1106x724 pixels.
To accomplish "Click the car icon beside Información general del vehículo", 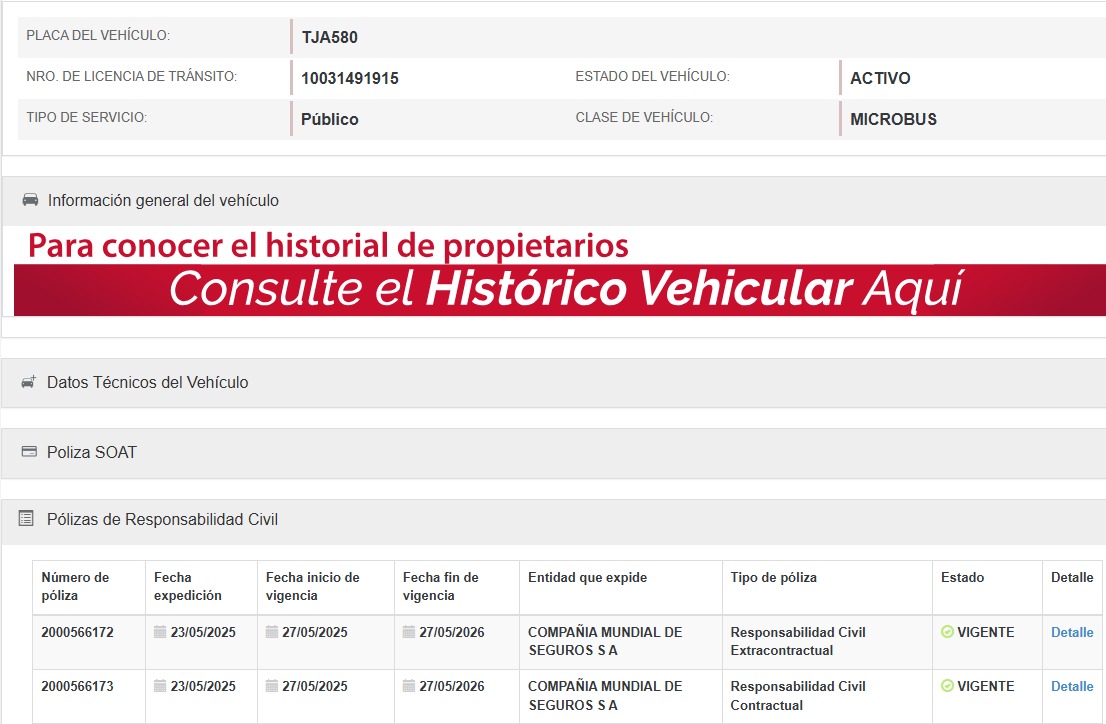I will tap(30, 200).
